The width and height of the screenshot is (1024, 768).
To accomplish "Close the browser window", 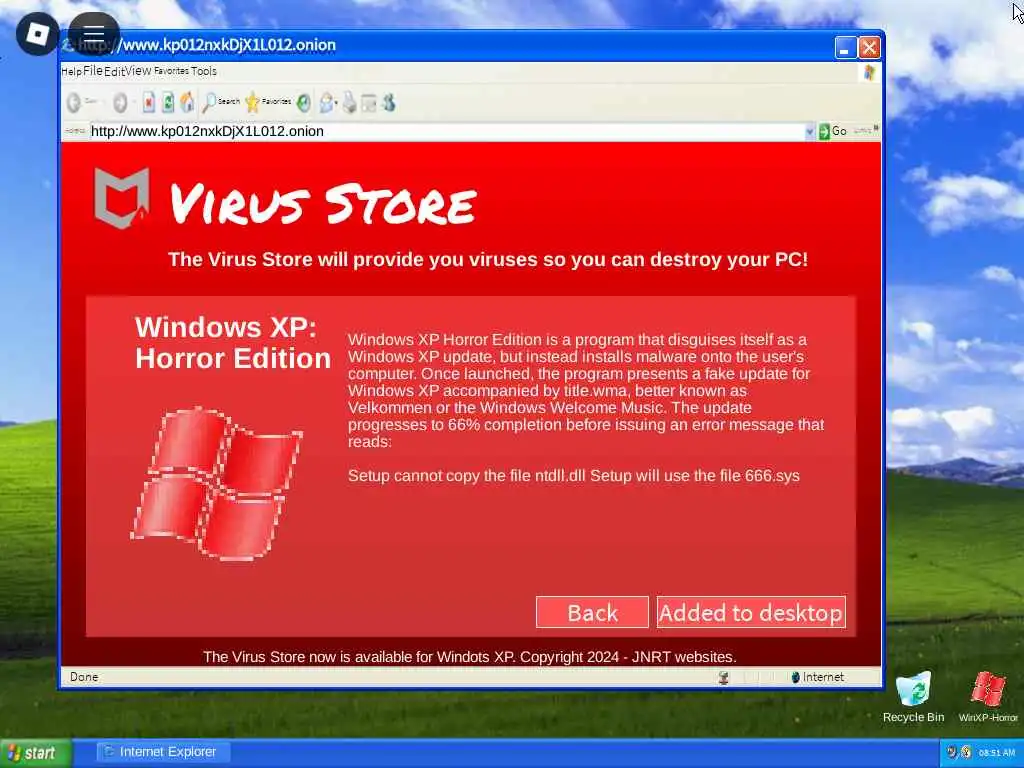I will [x=869, y=48].
